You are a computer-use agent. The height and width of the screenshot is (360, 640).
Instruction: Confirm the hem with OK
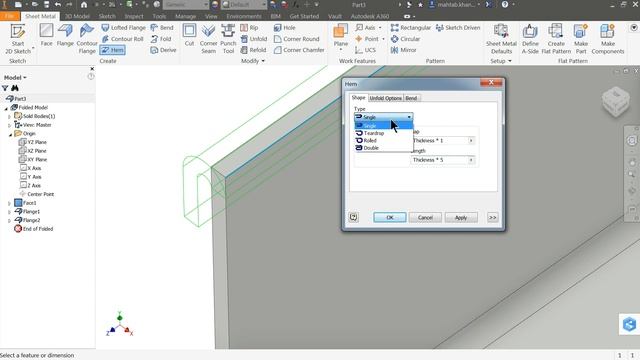(390, 218)
